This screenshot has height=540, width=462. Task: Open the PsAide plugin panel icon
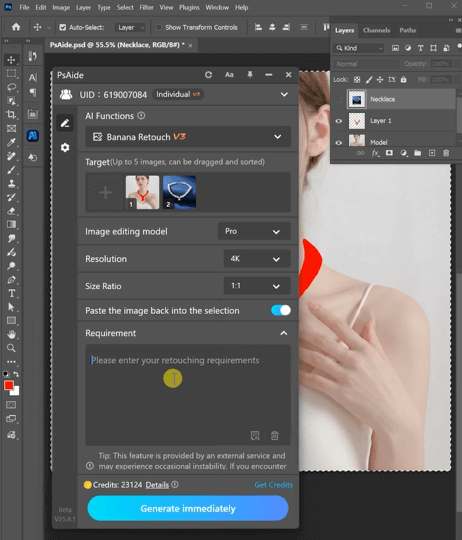[33, 136]
